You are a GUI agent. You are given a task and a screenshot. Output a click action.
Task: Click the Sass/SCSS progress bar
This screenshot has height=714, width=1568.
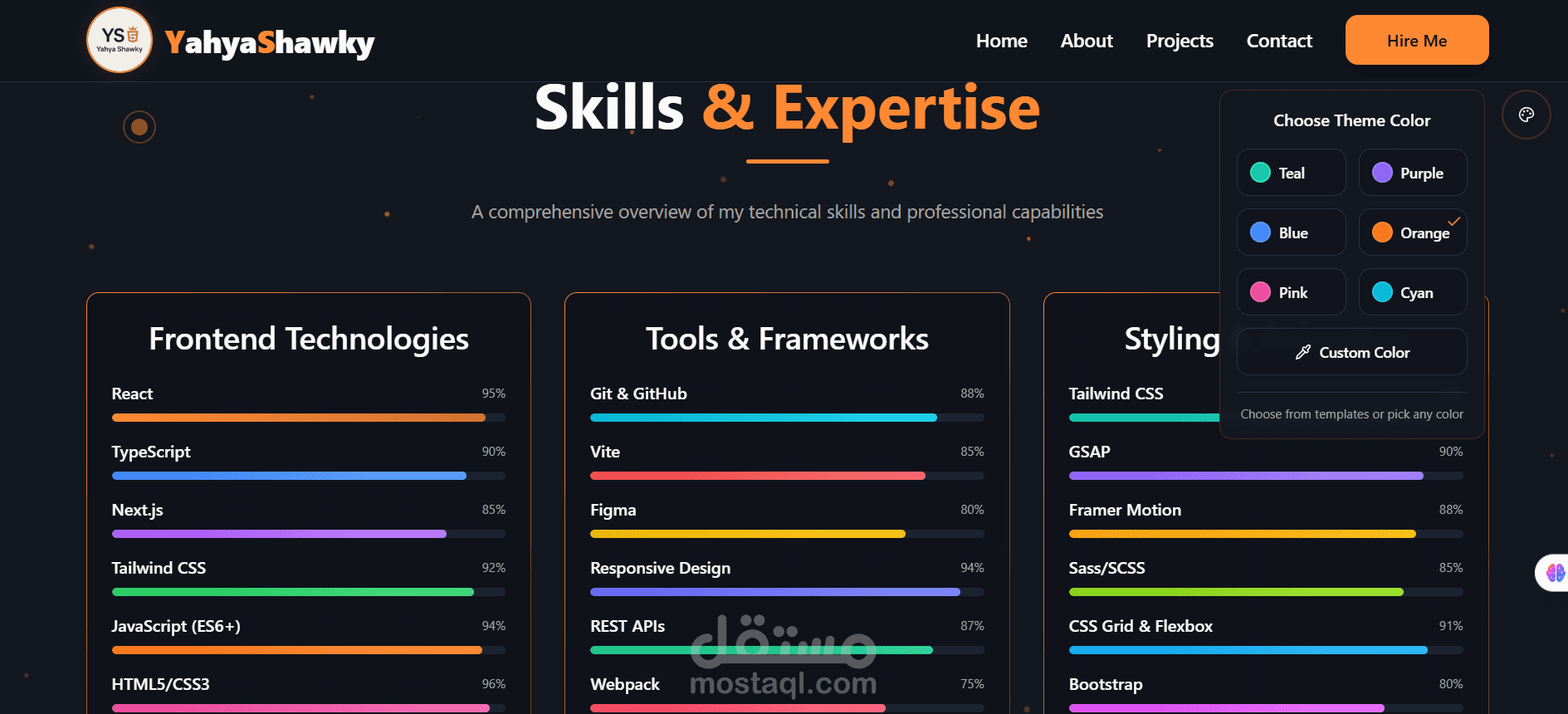pos(1266,592)
